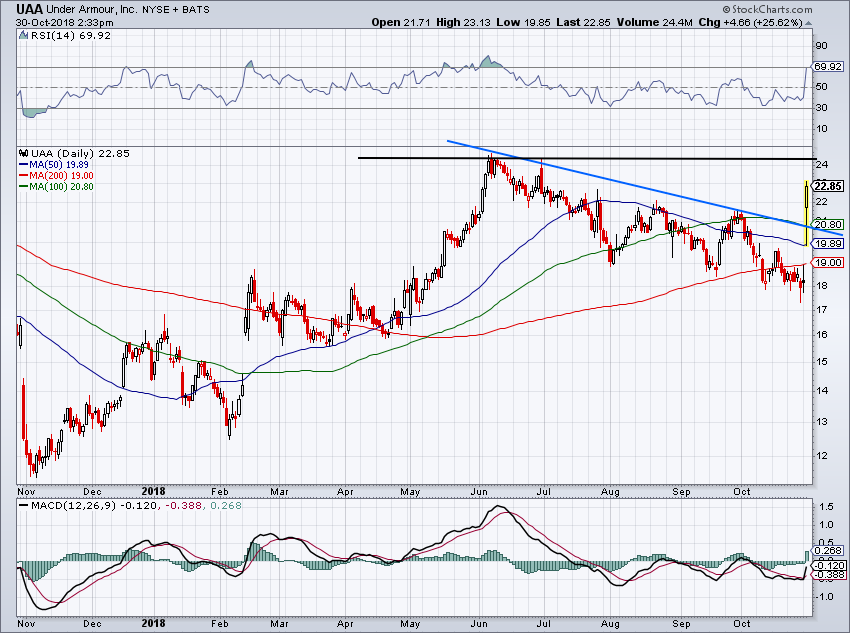Click the yellow highlighted latest candlestick
850x633 pixels.
807,213
